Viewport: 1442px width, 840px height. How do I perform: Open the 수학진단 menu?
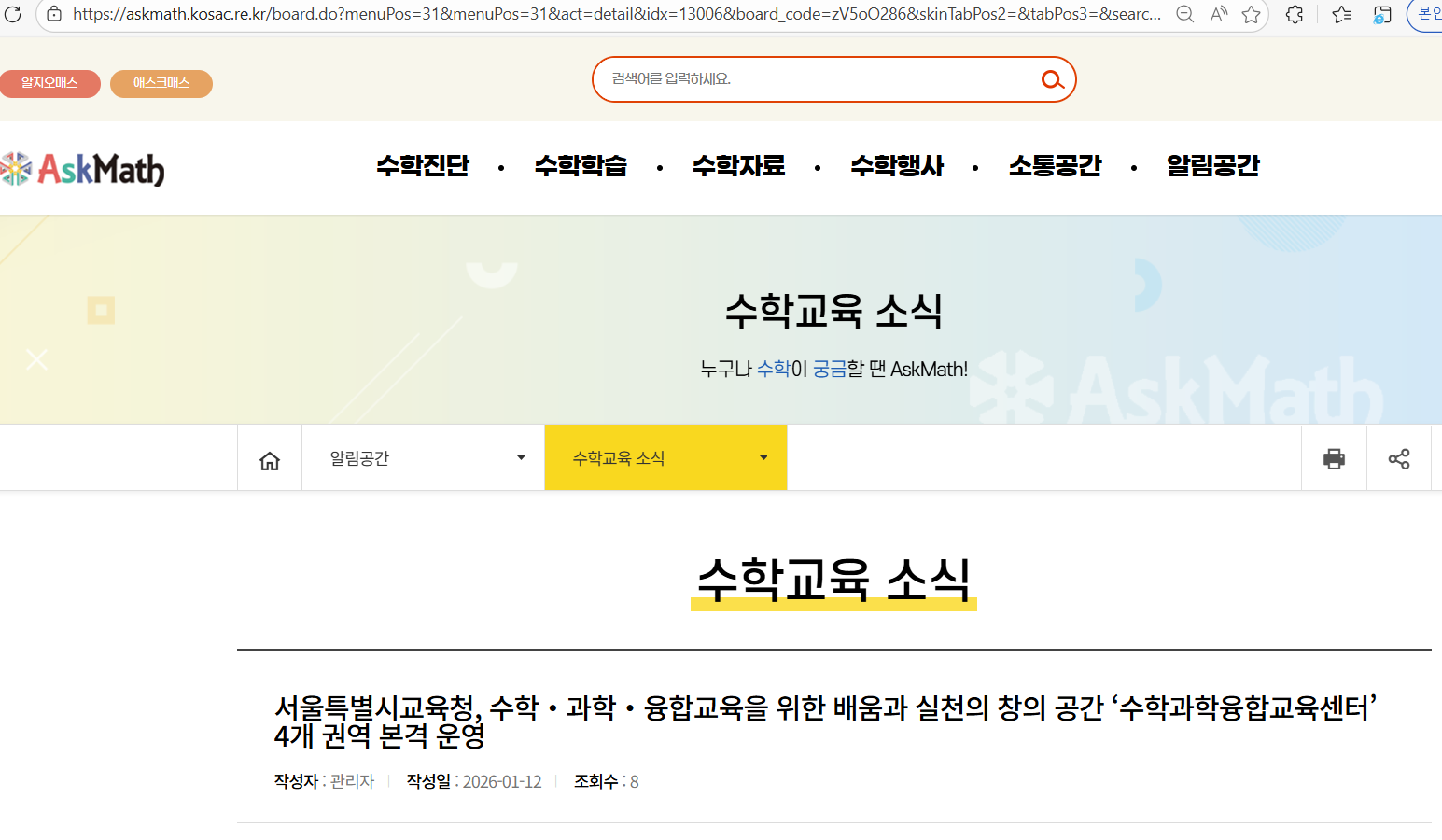click(x=423, y=166)
